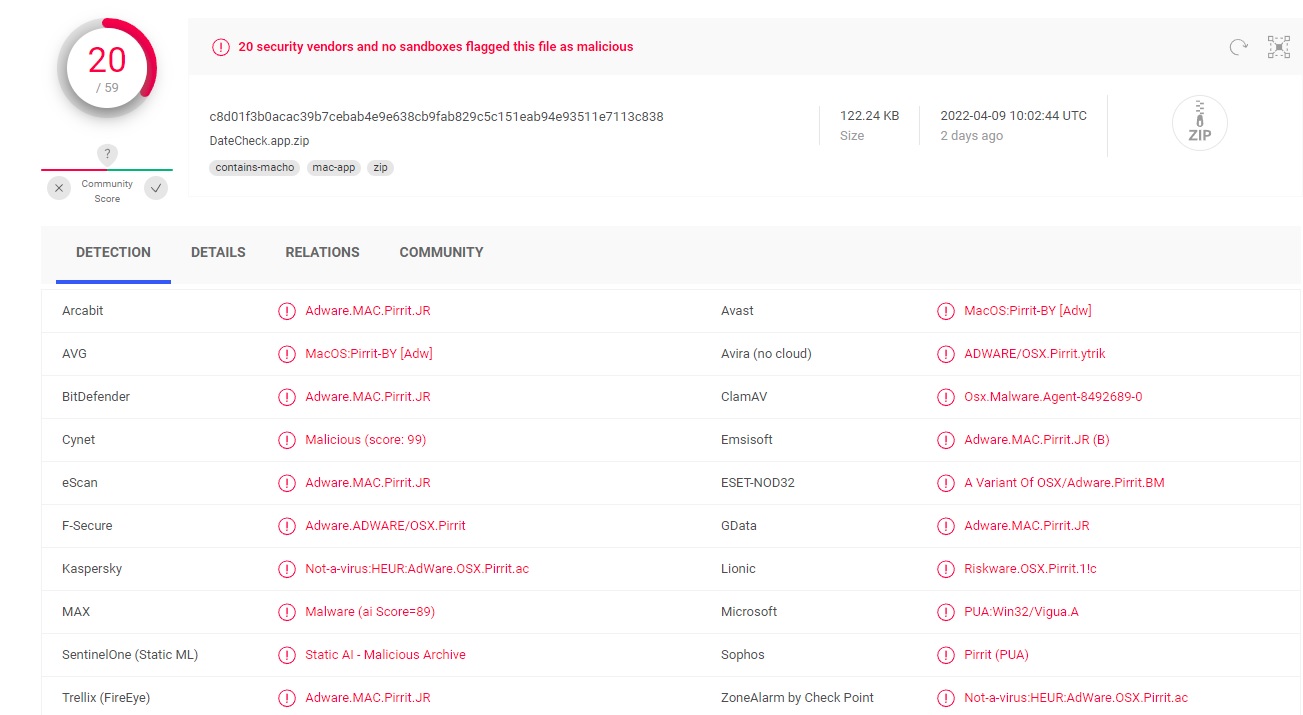Click the Arcabit vendor name

83,311
